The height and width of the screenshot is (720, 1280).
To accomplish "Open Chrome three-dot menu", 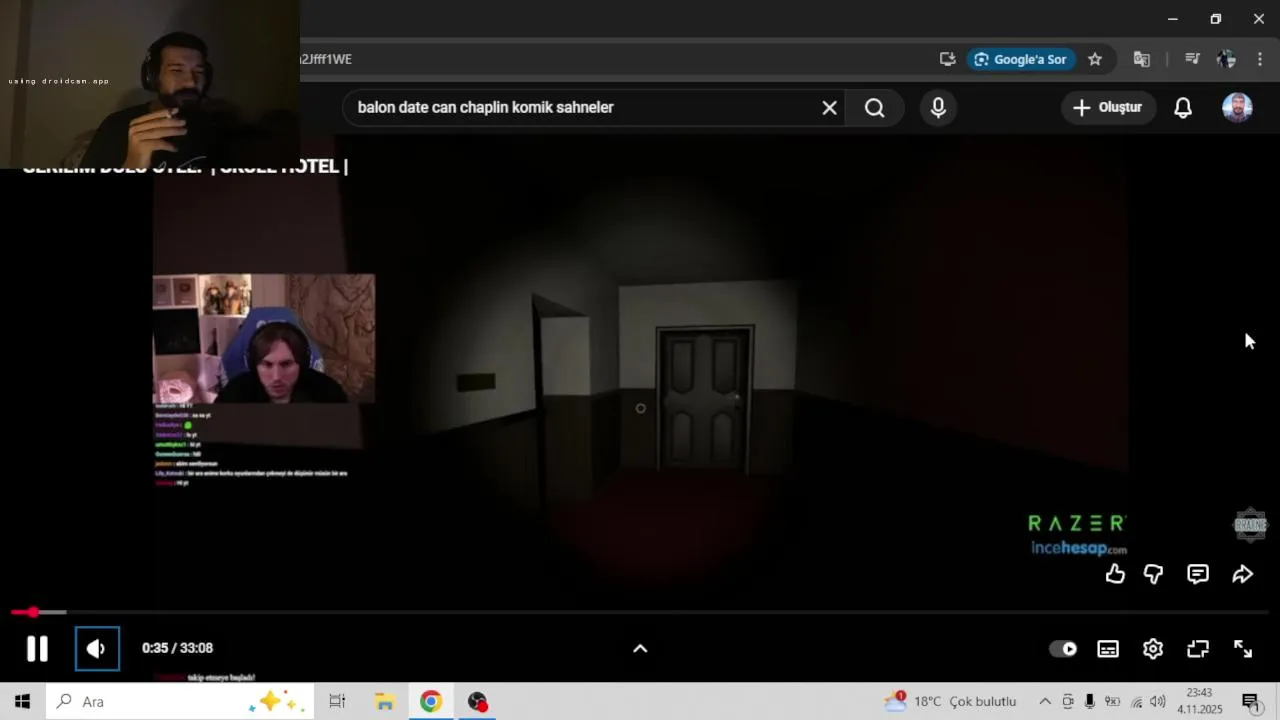I will coord(1260,59).
